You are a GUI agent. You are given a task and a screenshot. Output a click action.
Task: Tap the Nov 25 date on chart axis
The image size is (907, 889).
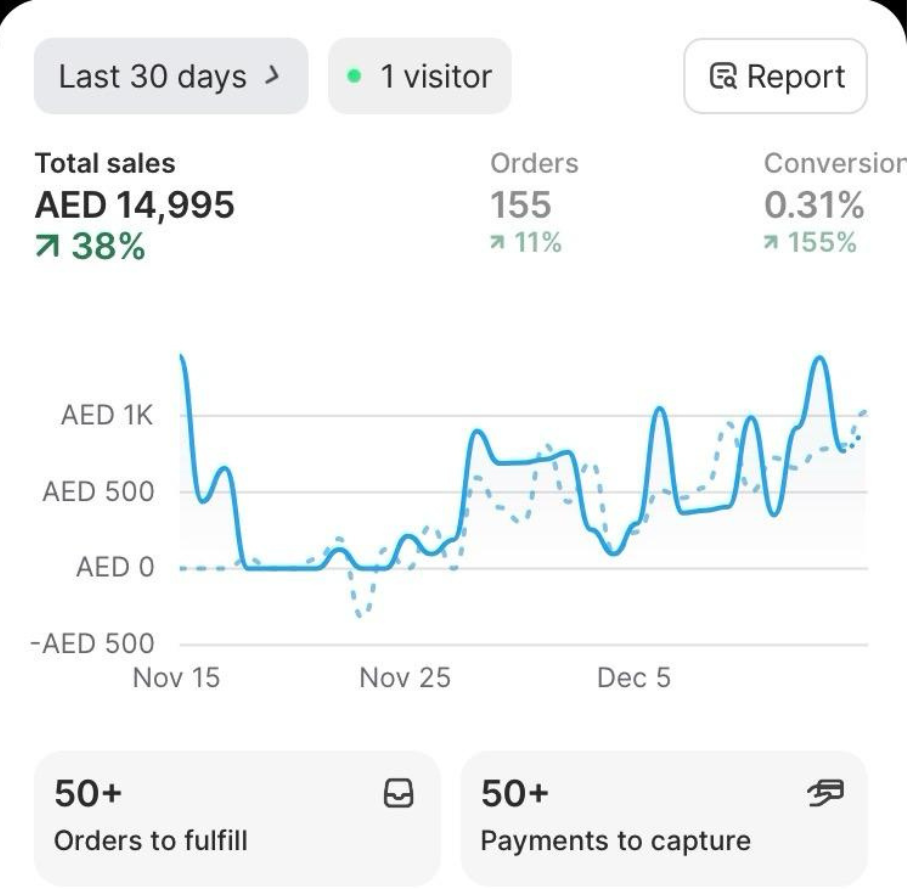(x=405, y=678)
